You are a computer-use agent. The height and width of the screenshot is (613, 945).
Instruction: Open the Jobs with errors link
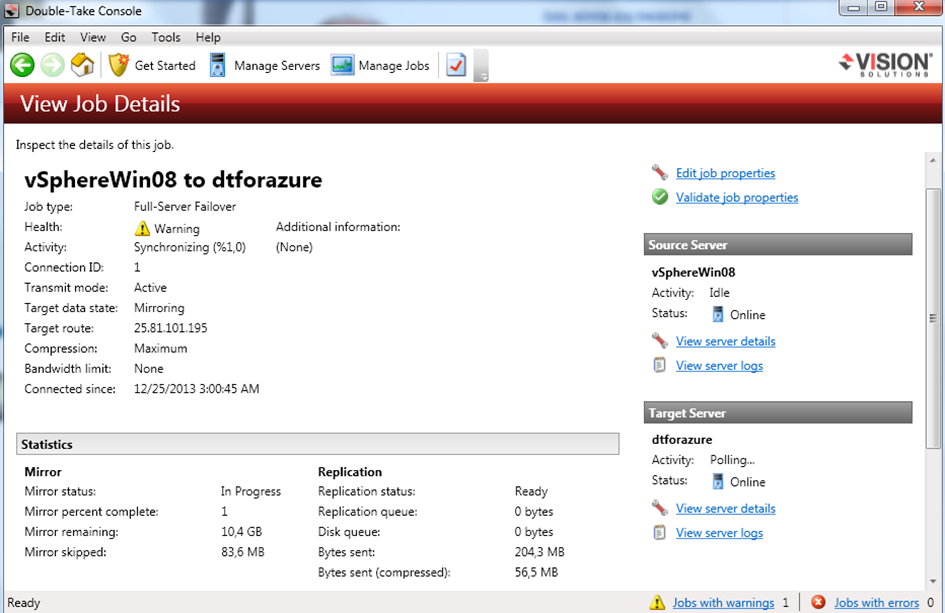coord(876,602)
